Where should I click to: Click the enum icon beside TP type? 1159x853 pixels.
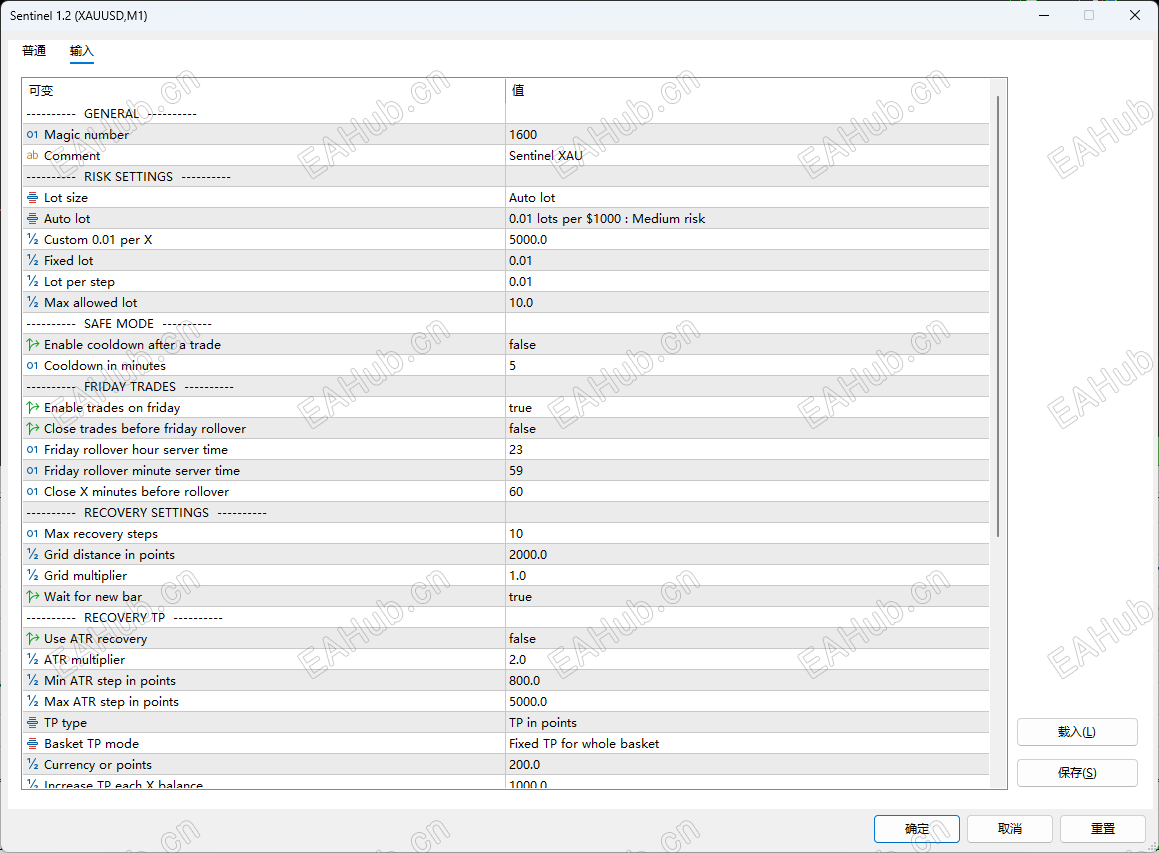pyautogui.click(x=33, y=722)
